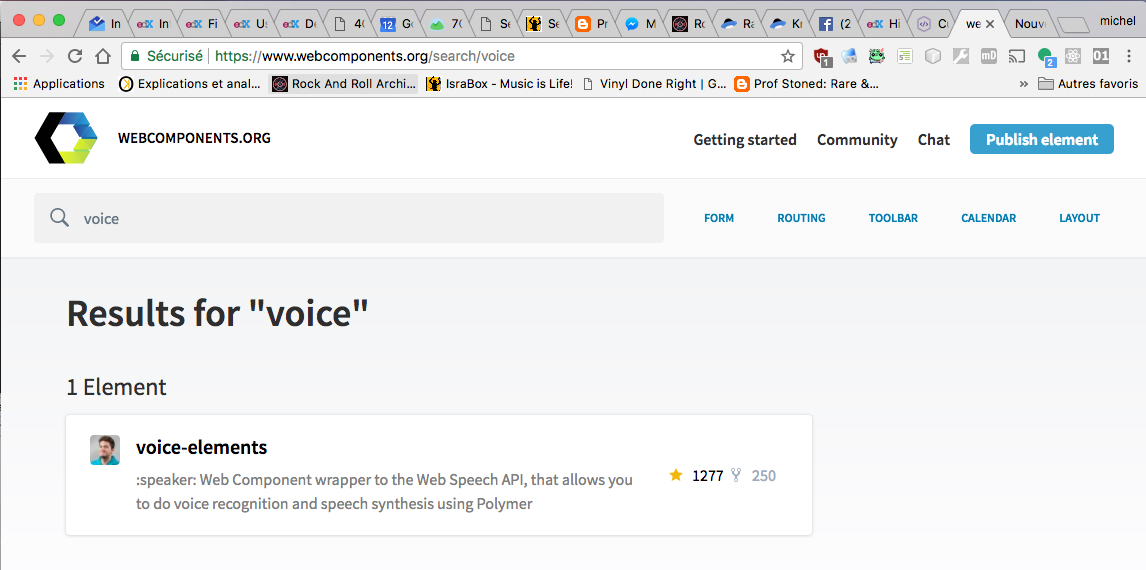Image resolution: width=1146 pixels, height=570 pixels.
Task: Click the Publish element button
Action: (x=1041, y=140)
